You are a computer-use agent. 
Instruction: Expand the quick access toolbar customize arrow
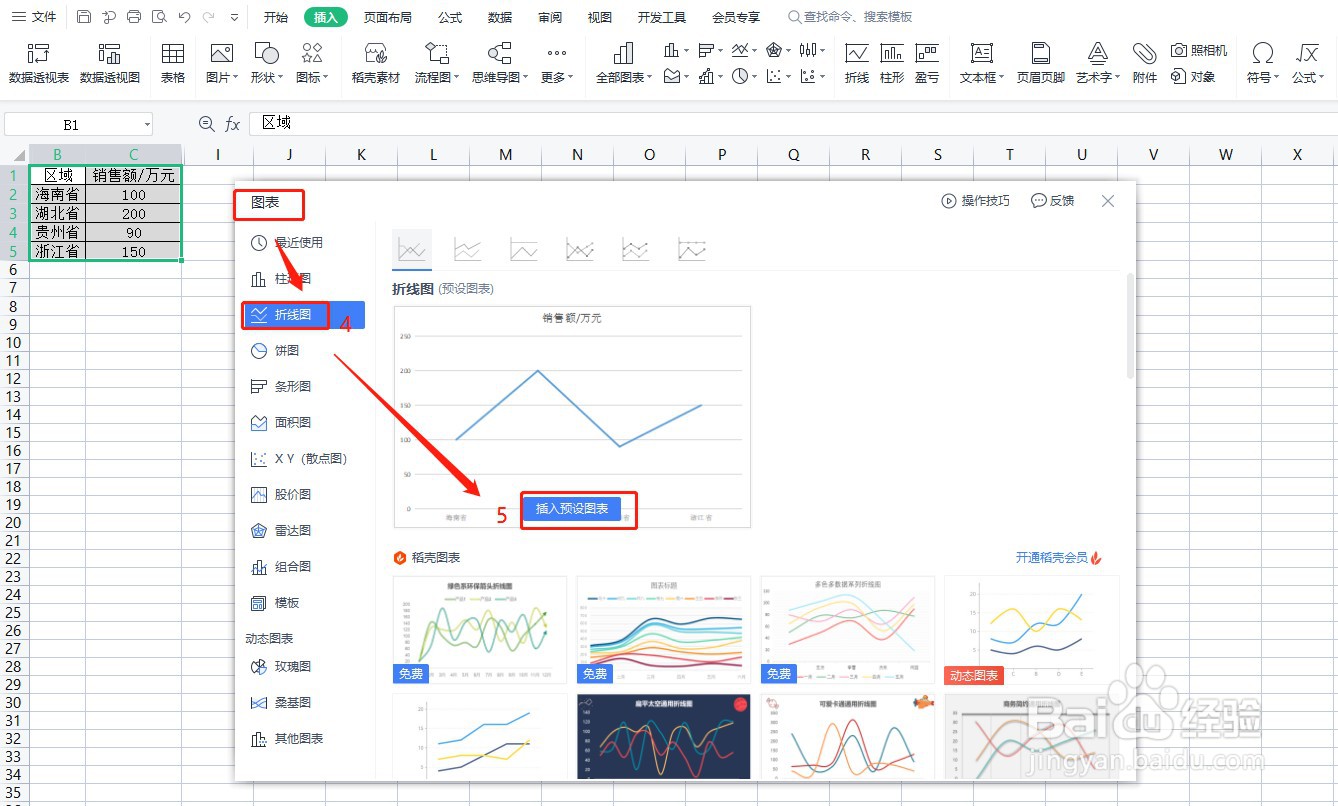click(234, 17)
